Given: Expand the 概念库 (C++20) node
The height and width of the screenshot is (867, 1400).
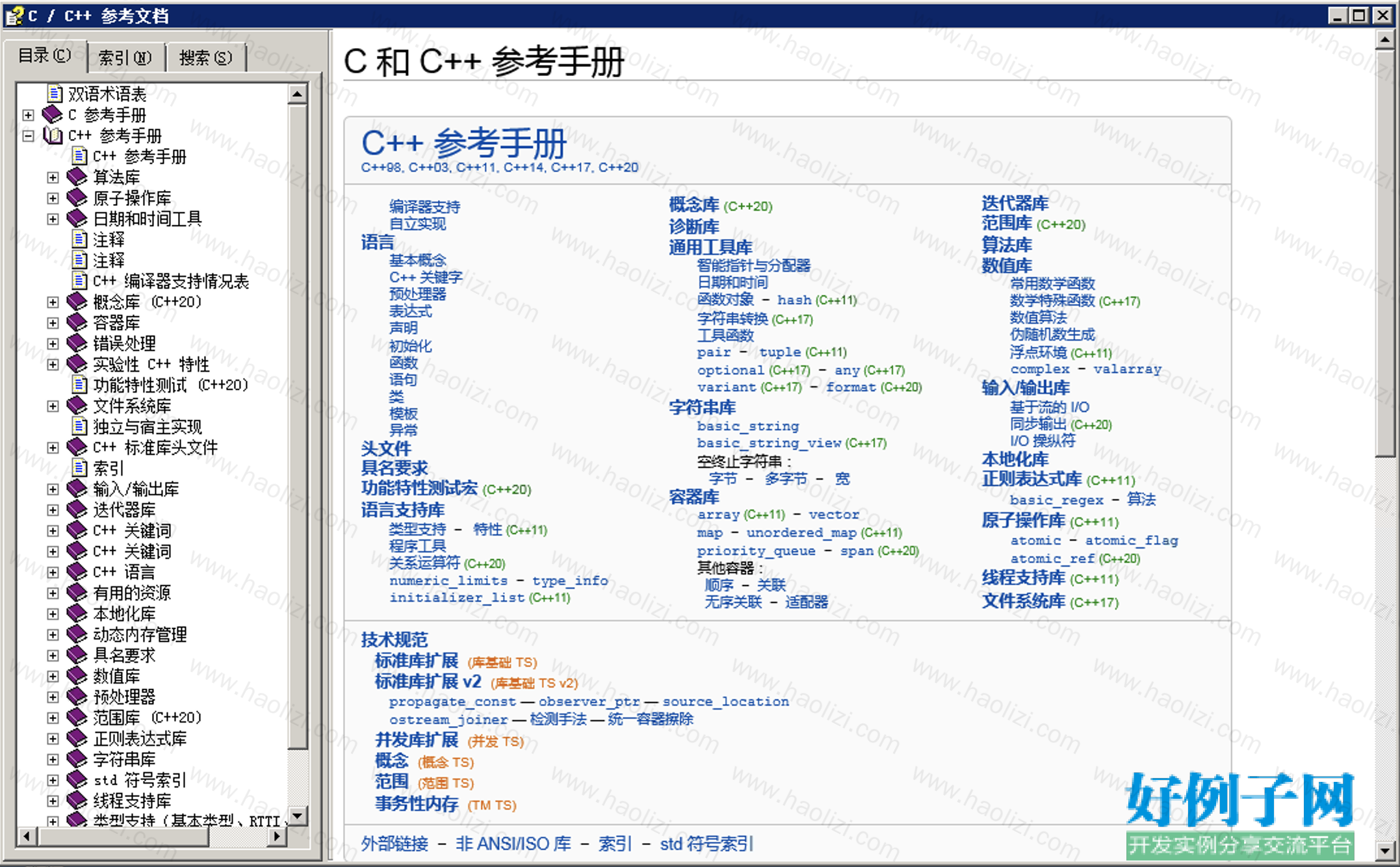Looking at the screenshot, I should click(x=53, y=302).
